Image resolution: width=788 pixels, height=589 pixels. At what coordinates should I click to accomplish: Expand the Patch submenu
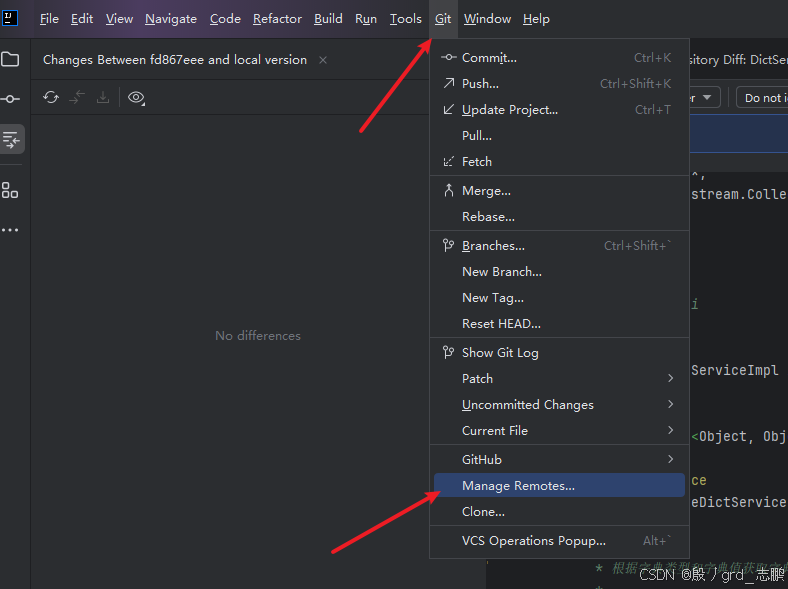point(559,378)
